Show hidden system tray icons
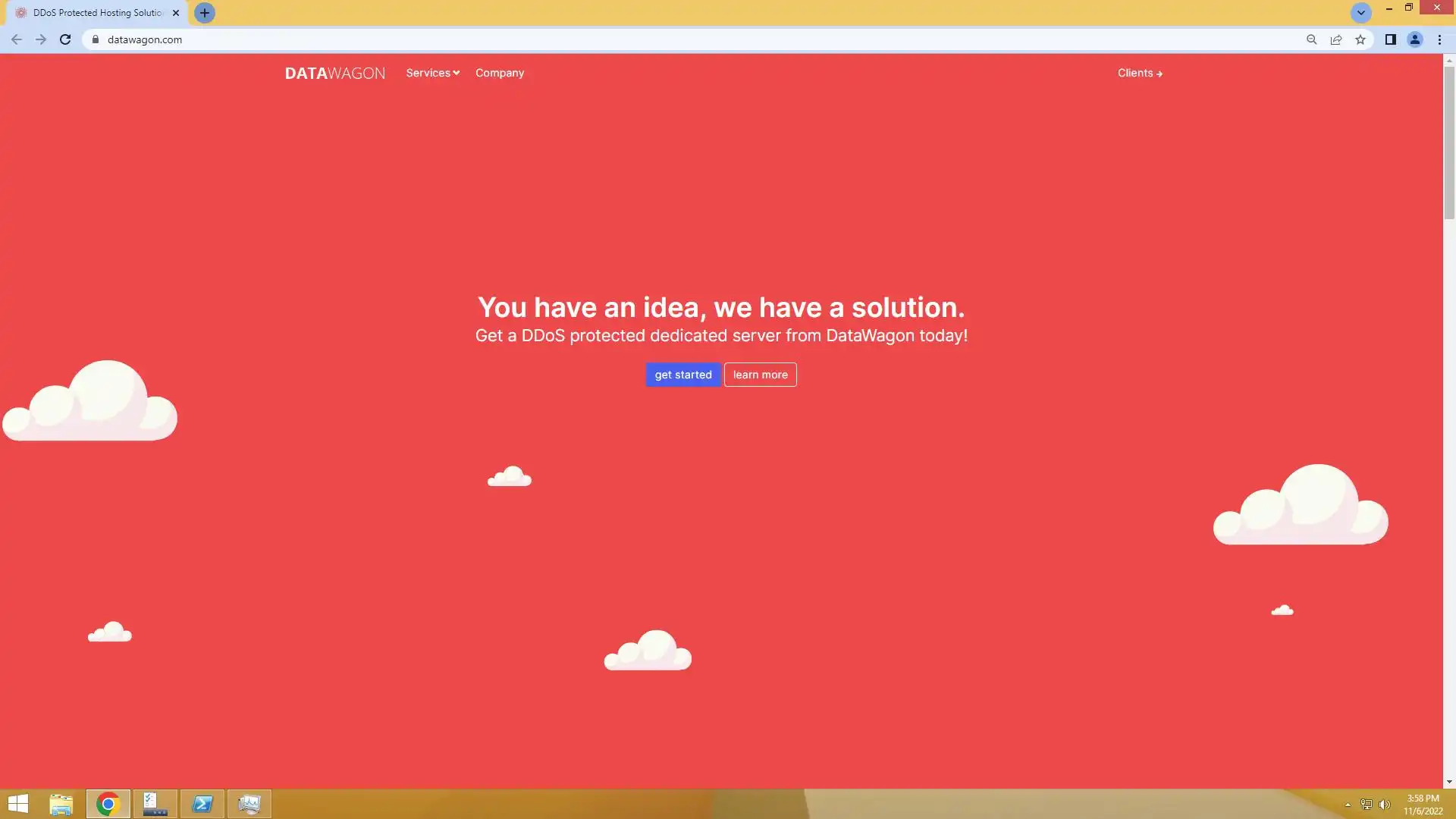 1348,805
